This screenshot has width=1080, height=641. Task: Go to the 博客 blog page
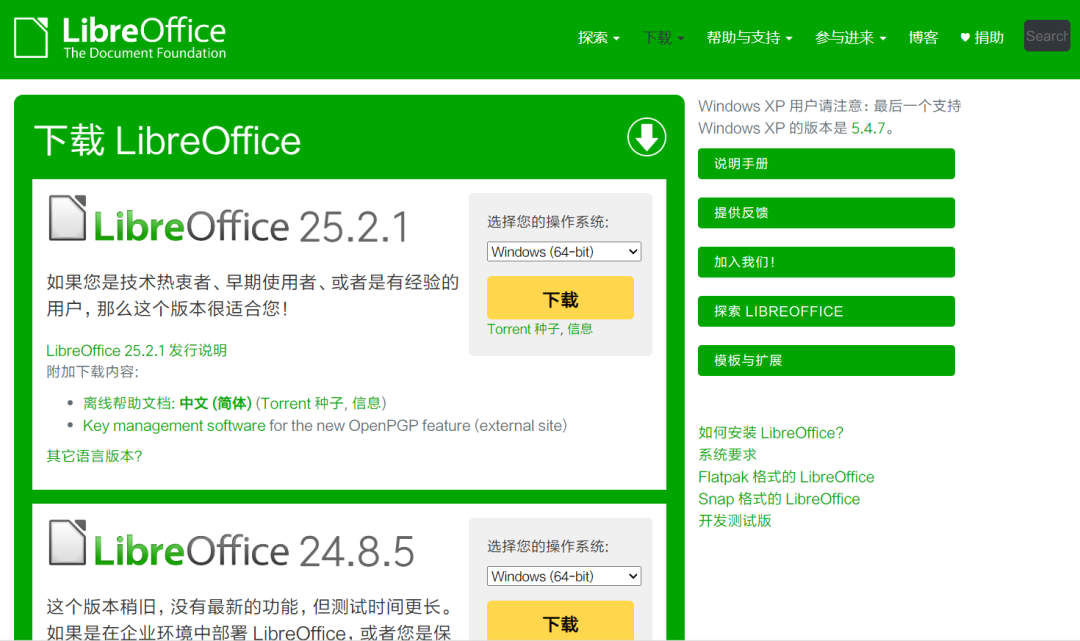pyautogui.click(x=923, y=37)
